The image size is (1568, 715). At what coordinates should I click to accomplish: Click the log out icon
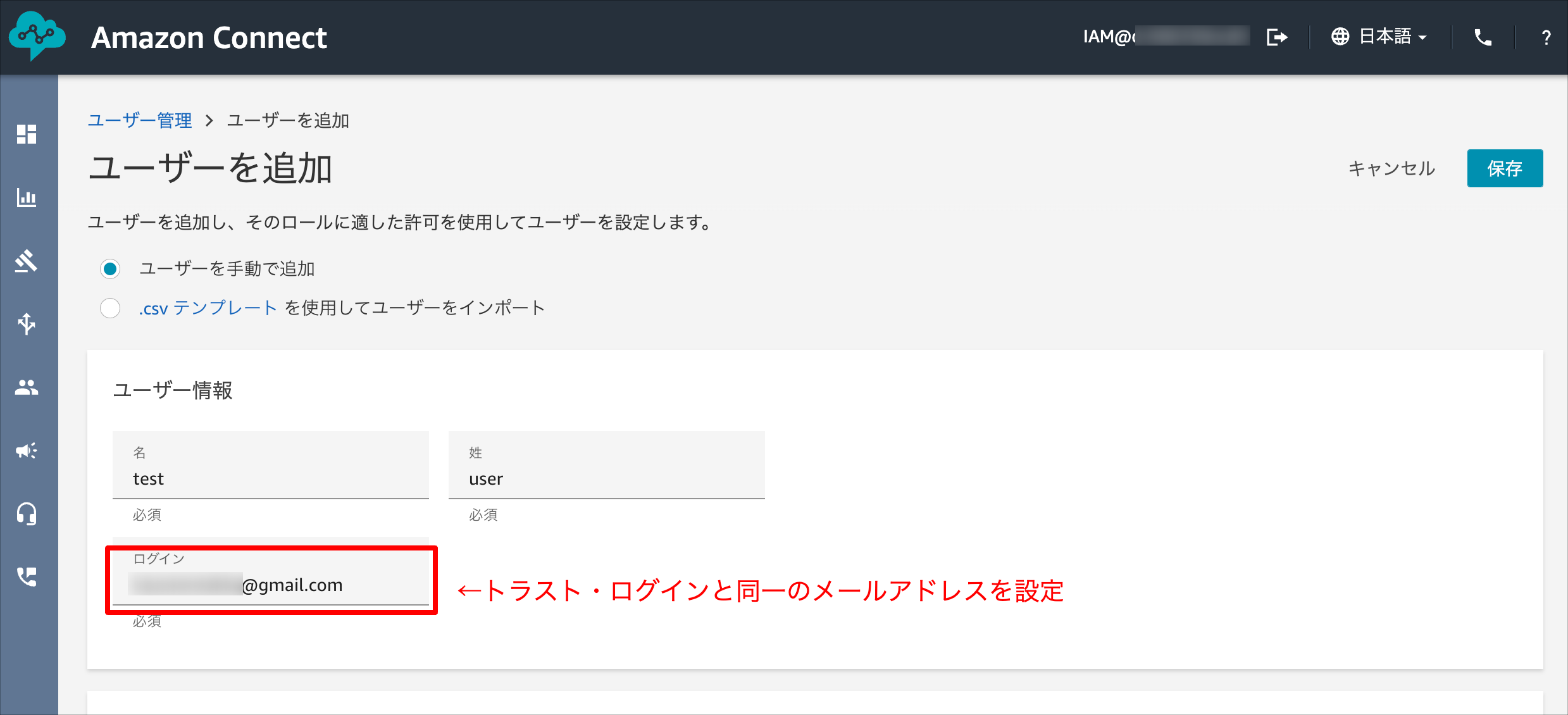1277,37
